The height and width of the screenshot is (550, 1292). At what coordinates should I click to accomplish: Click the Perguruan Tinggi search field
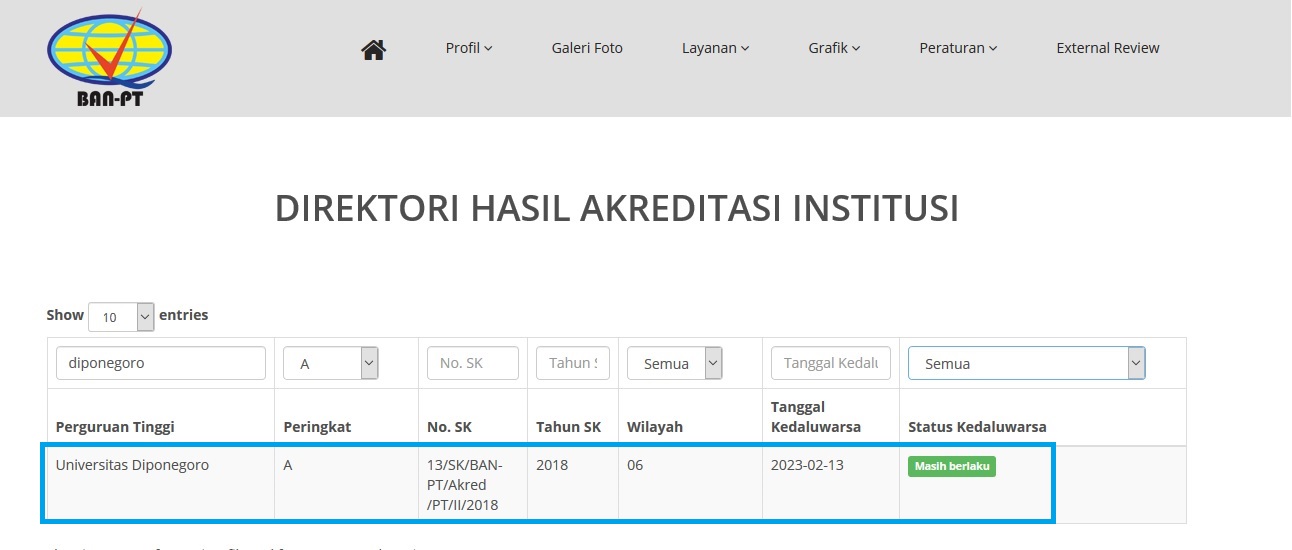[x=161, y=363]
